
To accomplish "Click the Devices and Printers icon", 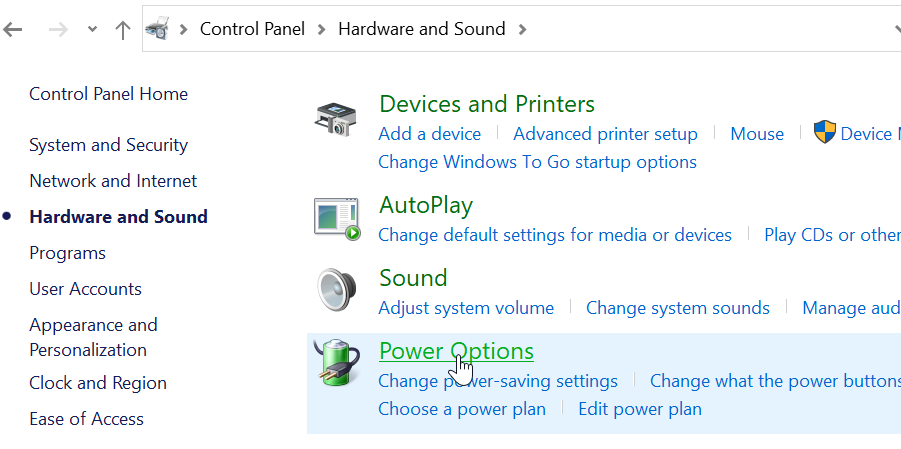I will tap(336, 119).
